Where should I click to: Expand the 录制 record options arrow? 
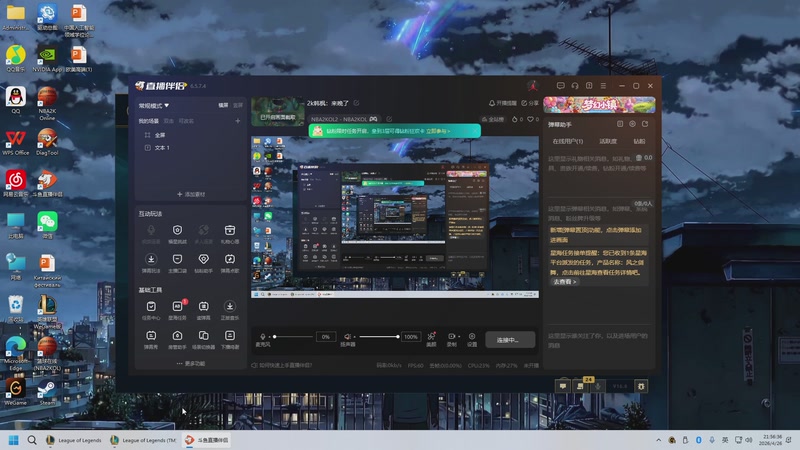459,337
